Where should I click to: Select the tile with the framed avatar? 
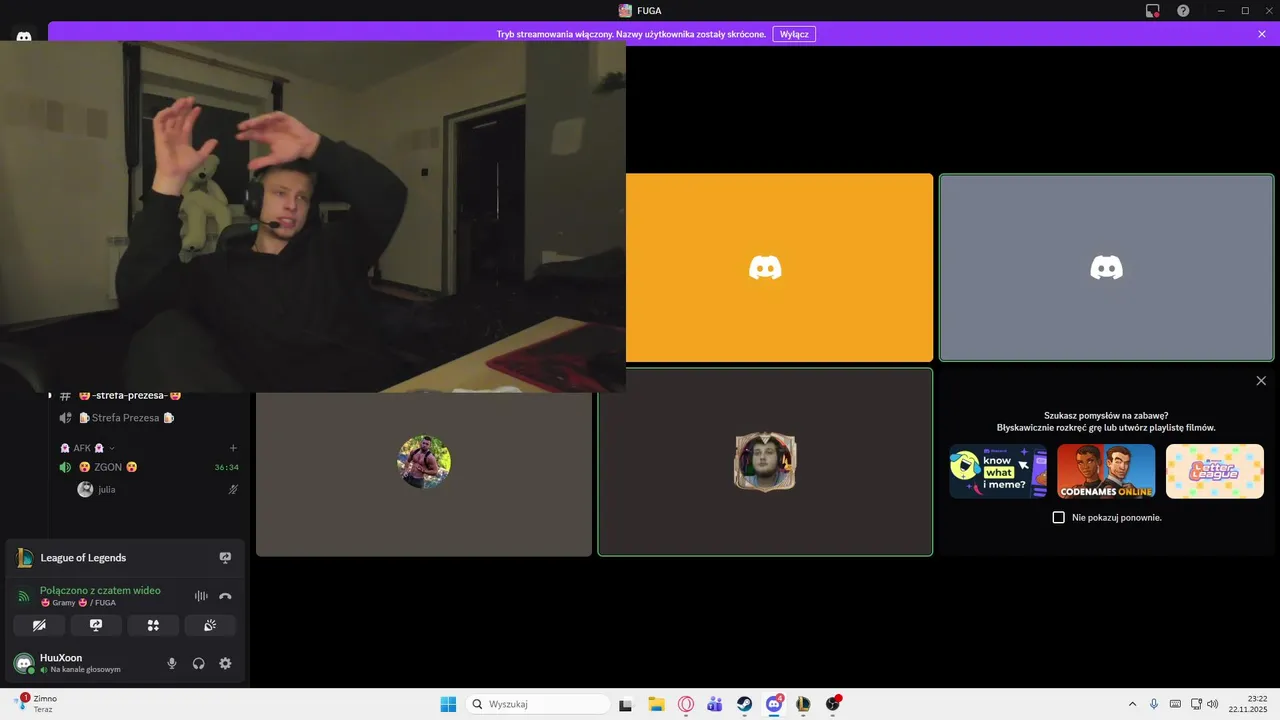tap(765, 462)
